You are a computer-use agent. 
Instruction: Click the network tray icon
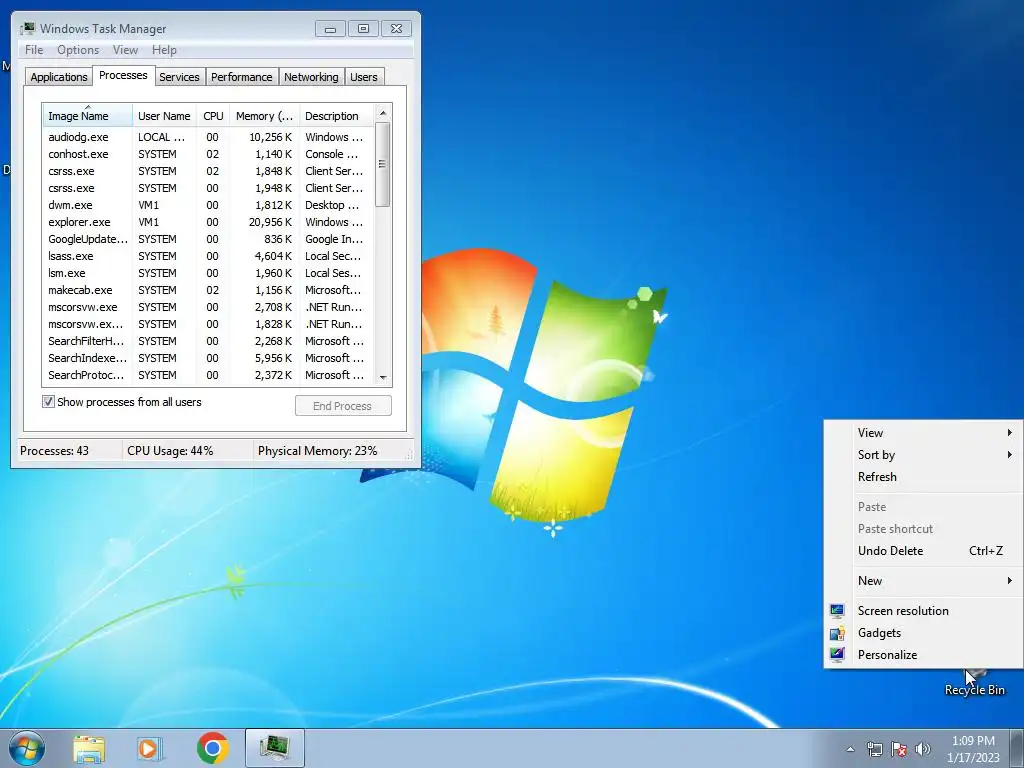click(874, 749)
